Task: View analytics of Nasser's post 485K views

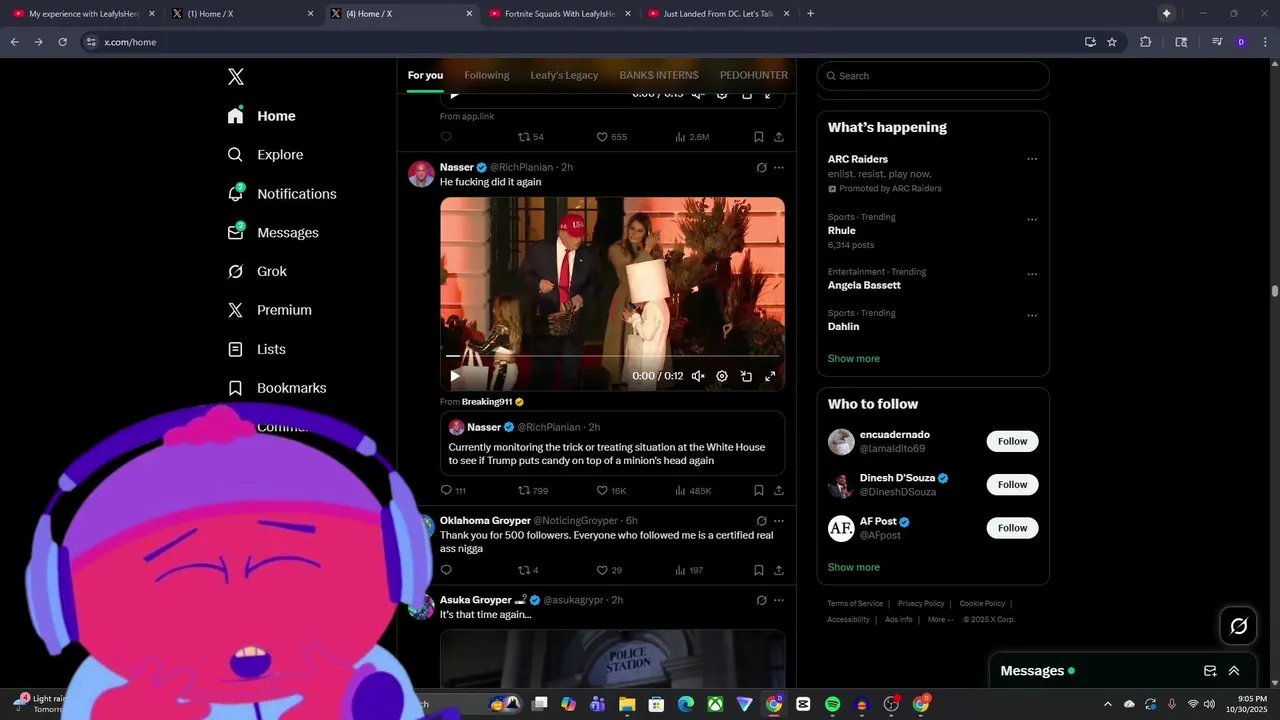Action: tap(693, 491)
